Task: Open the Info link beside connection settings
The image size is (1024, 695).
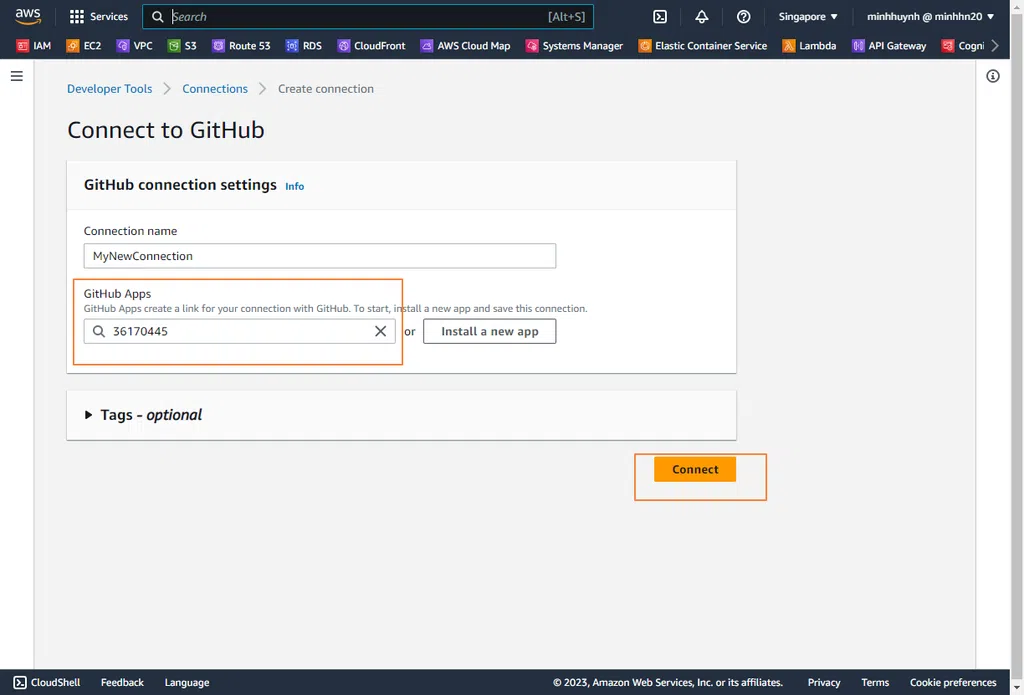Action: click(x=294, y=186)
